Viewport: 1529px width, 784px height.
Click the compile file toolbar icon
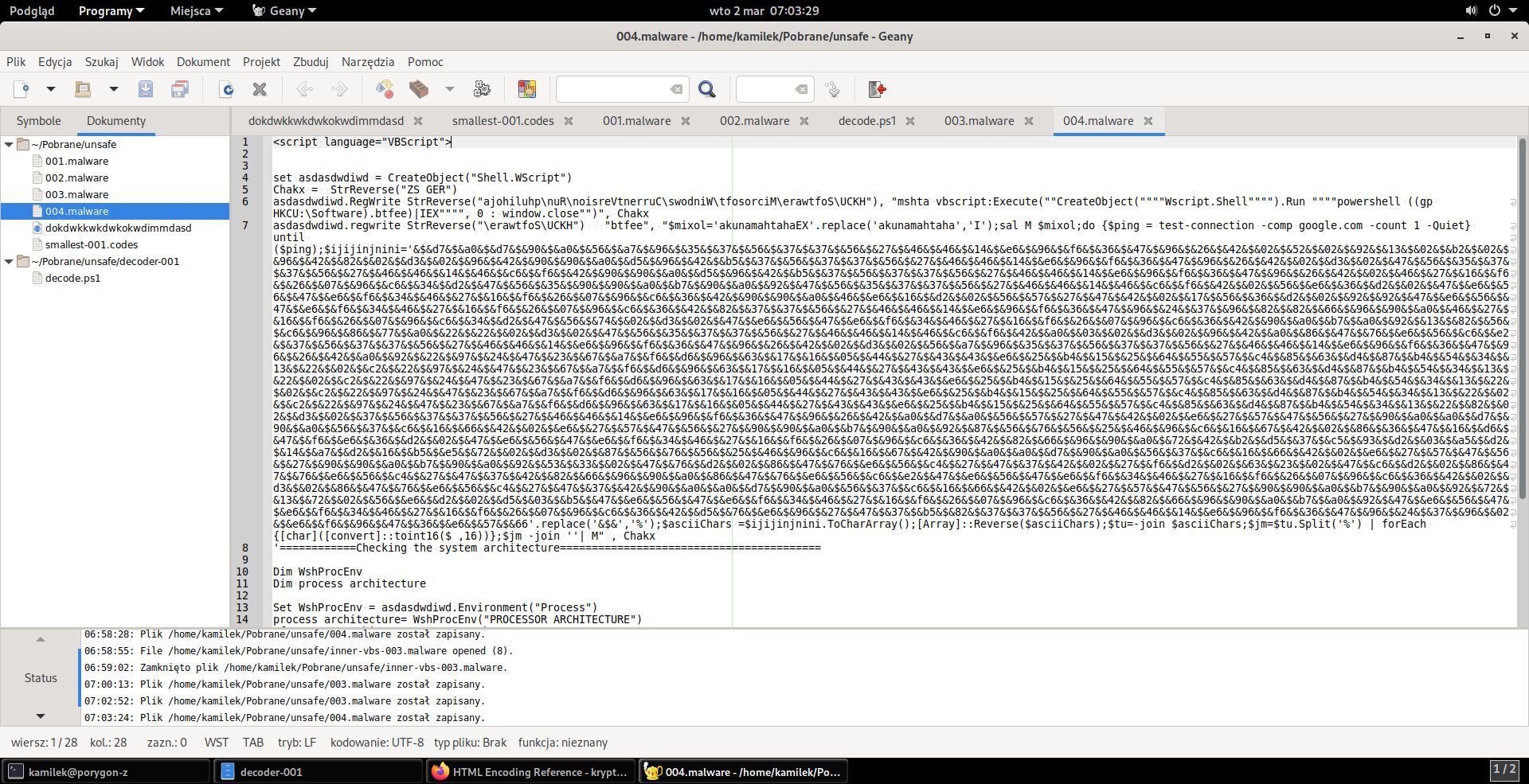click(x=385, y=89)
